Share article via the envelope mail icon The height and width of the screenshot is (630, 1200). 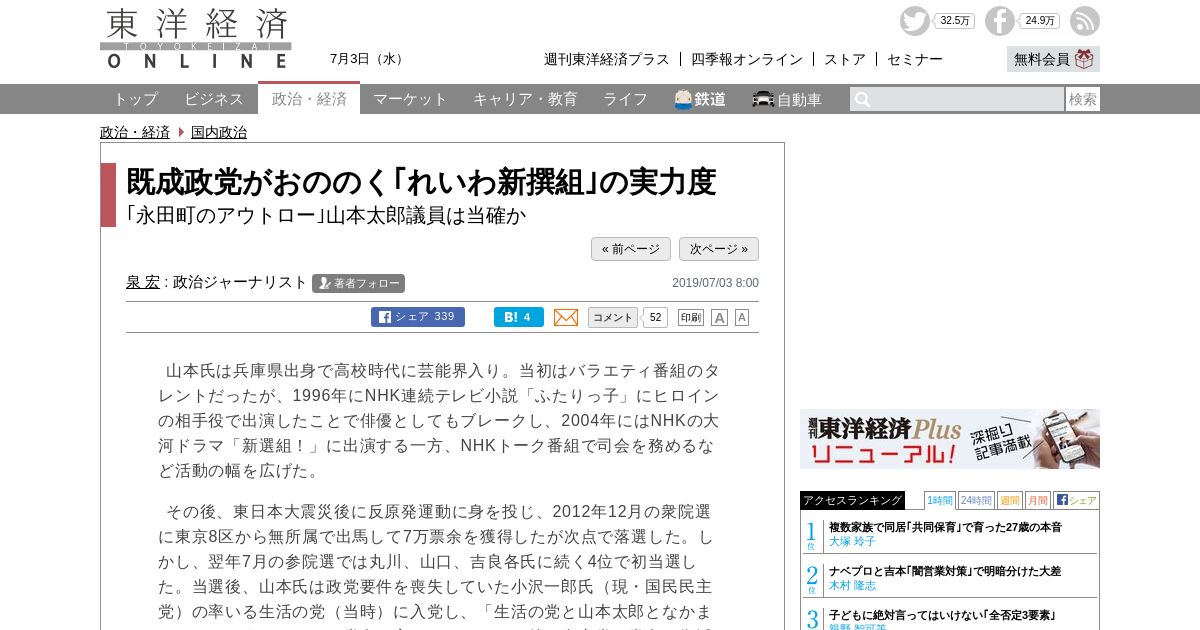pyautogui.click(x=566, y=317)
